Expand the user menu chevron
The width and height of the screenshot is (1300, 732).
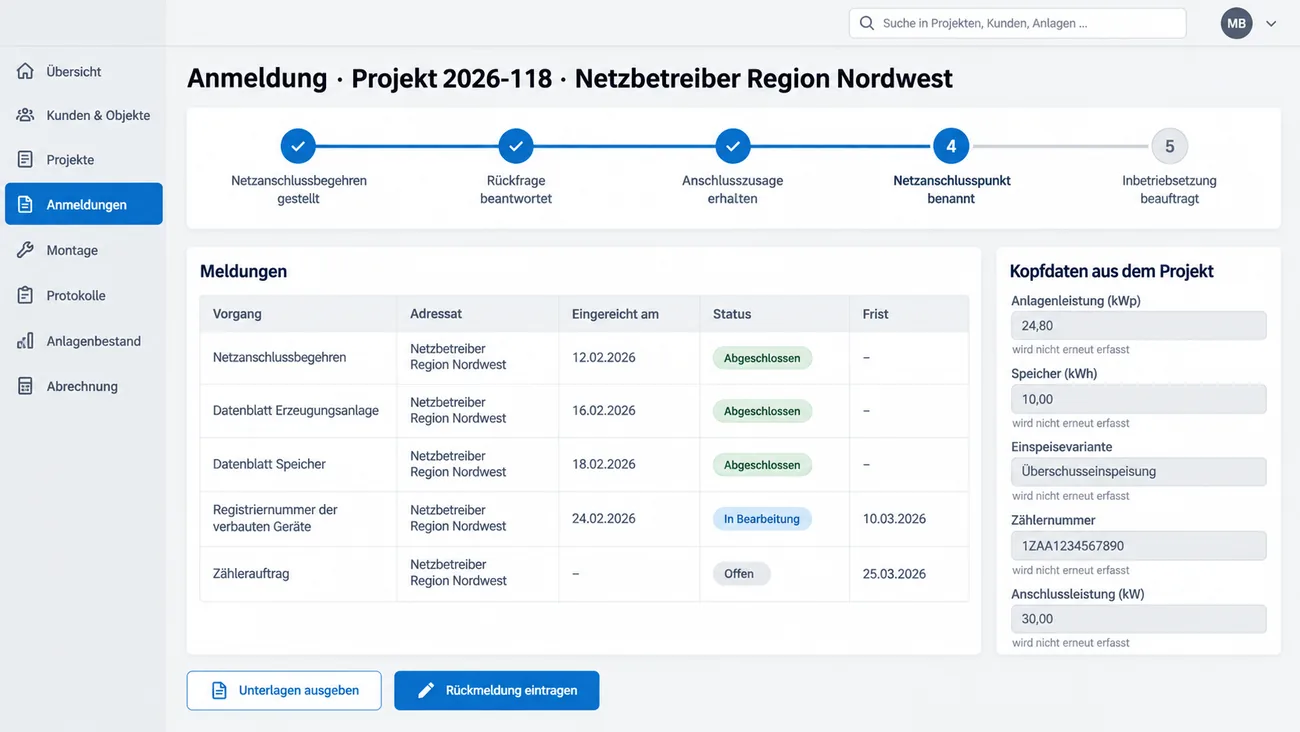click(x=1271, y=24)
